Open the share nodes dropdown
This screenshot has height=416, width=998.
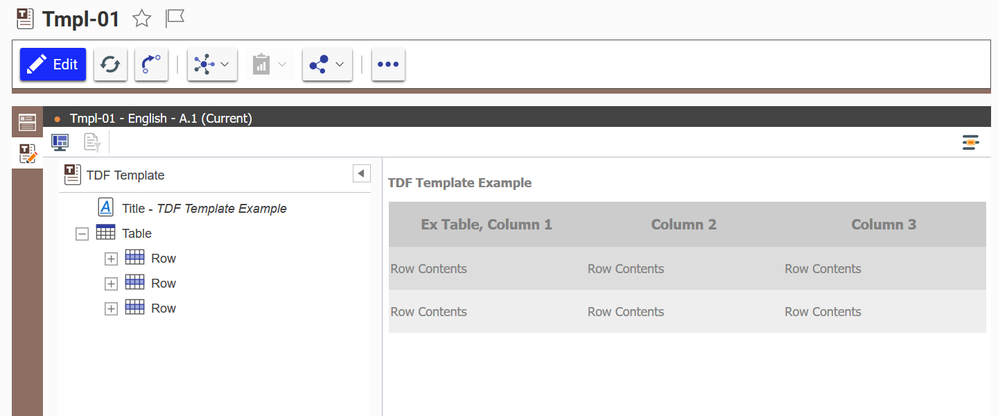[x=327, y=64]
